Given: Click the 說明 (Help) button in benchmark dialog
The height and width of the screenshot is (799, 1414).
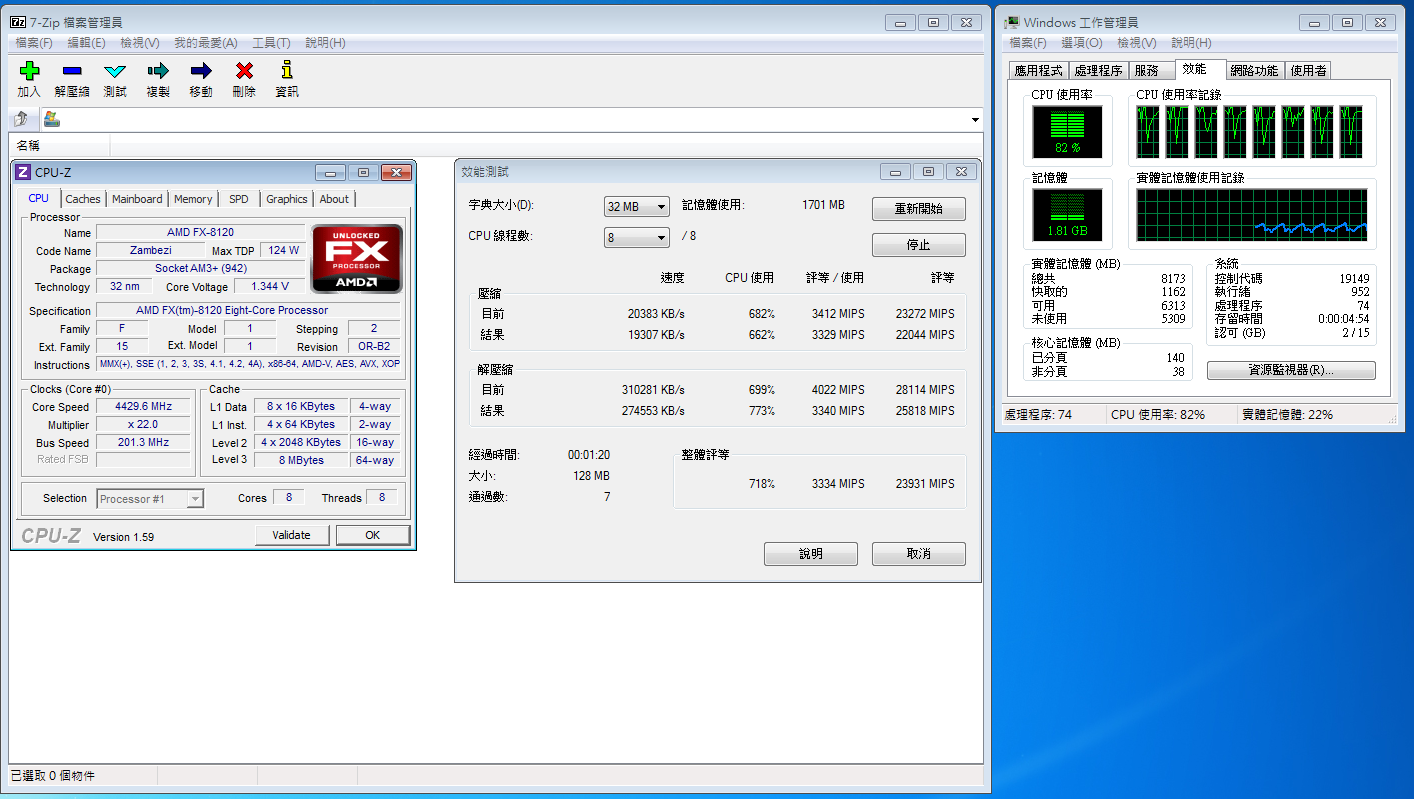Looking at the screenshot, I should (x=811, y=554).
